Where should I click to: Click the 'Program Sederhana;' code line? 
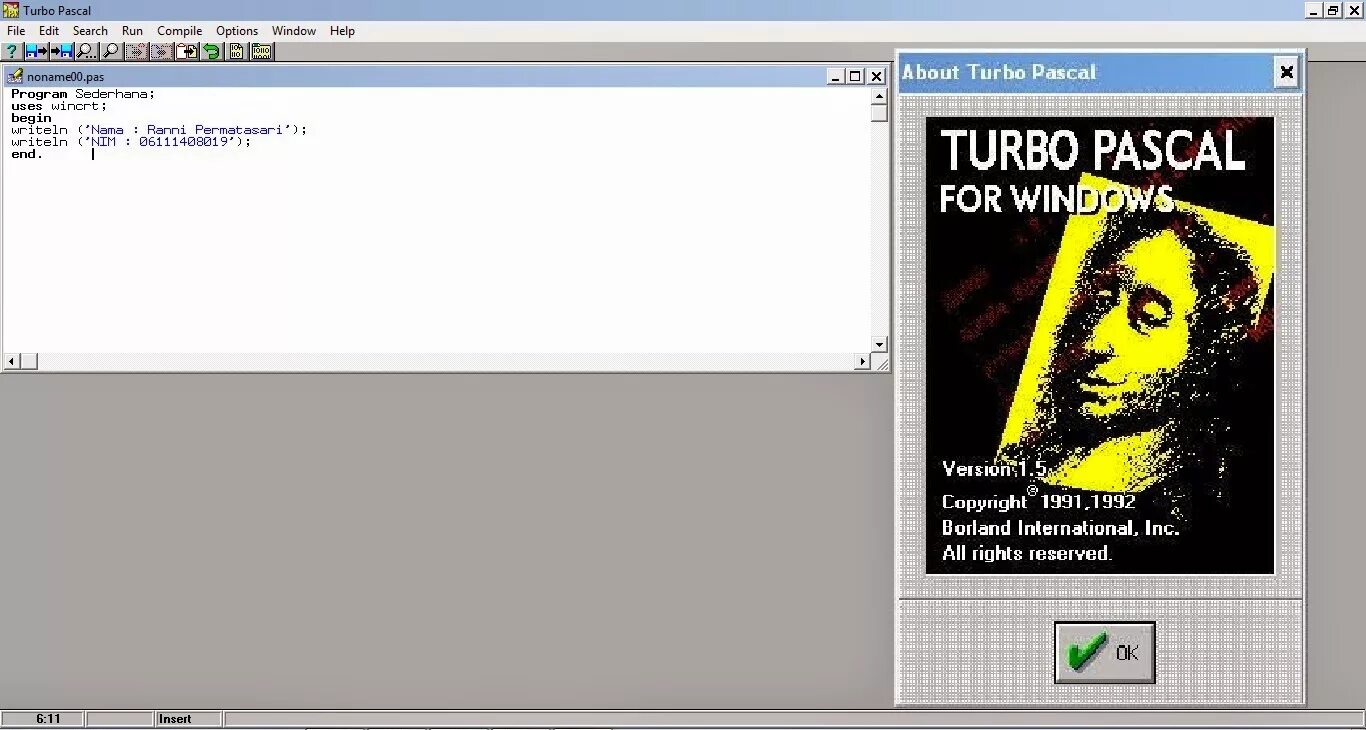coord(83,94)
